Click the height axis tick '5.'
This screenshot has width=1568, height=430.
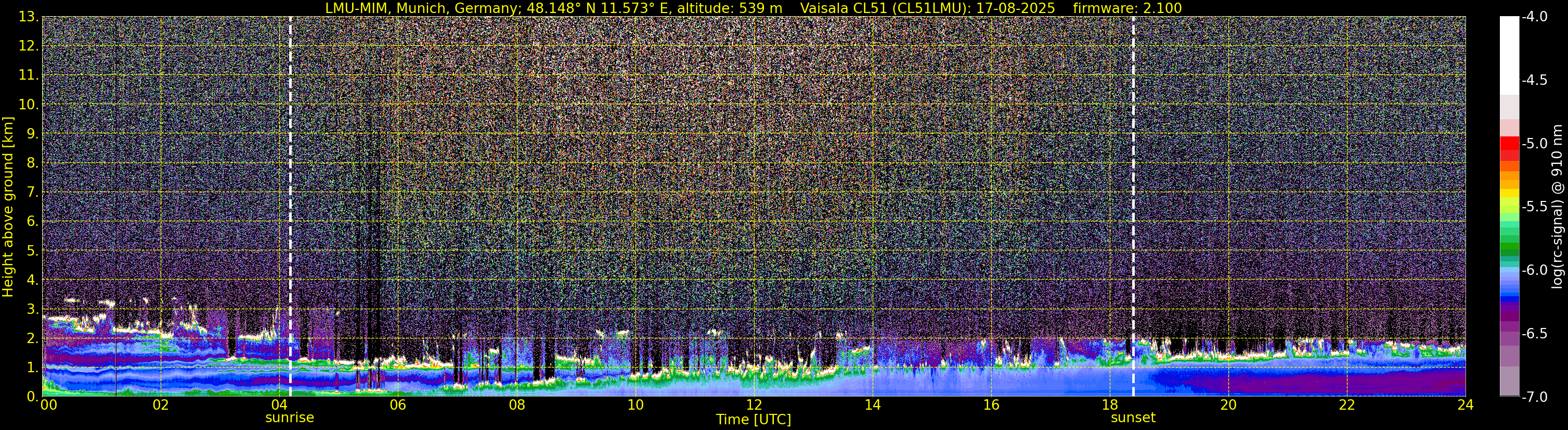33,250
